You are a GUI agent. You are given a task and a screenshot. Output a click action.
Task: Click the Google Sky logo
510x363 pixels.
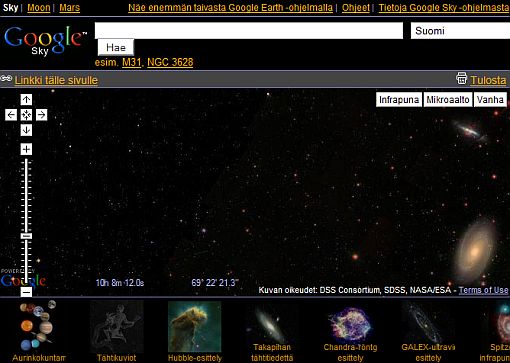click(x=45, y=41)
